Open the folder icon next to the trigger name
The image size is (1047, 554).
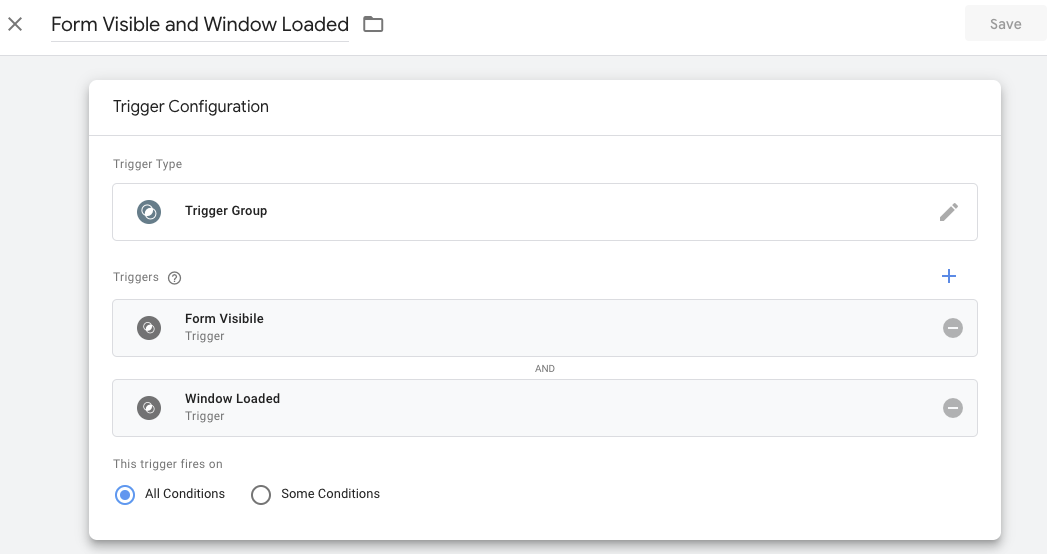click(373, 24)
